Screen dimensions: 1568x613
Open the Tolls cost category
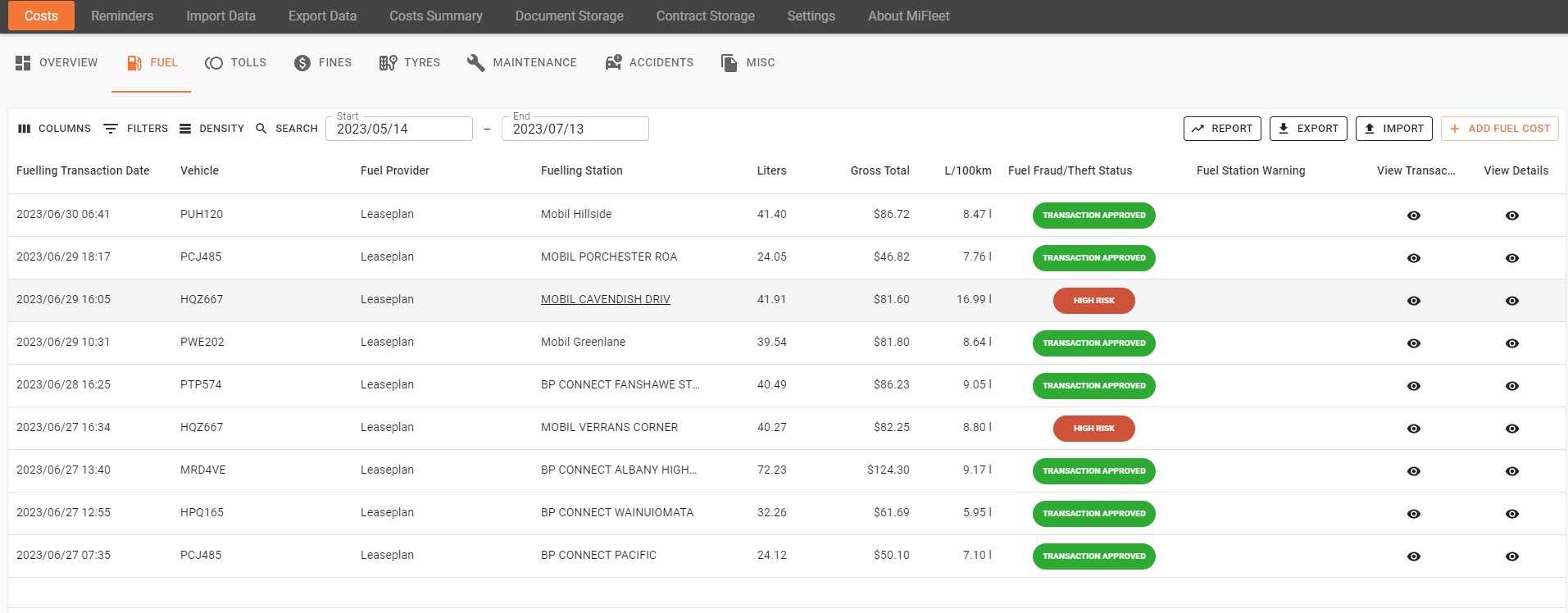tap(236, 63)
